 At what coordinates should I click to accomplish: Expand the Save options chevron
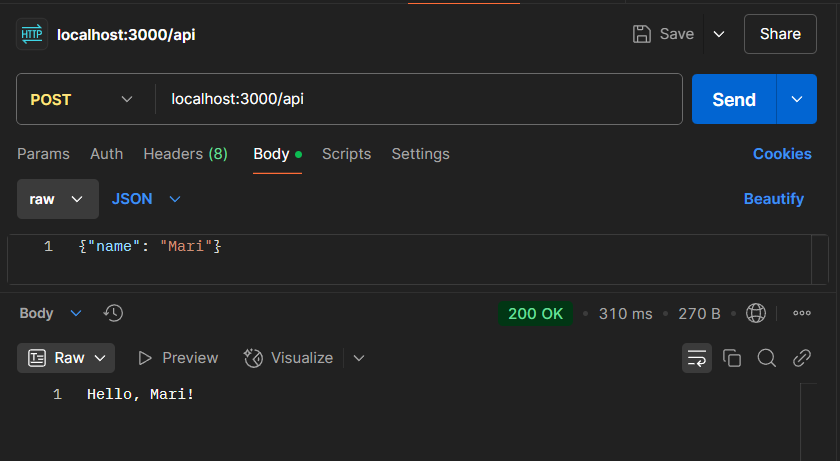point(719,34)
